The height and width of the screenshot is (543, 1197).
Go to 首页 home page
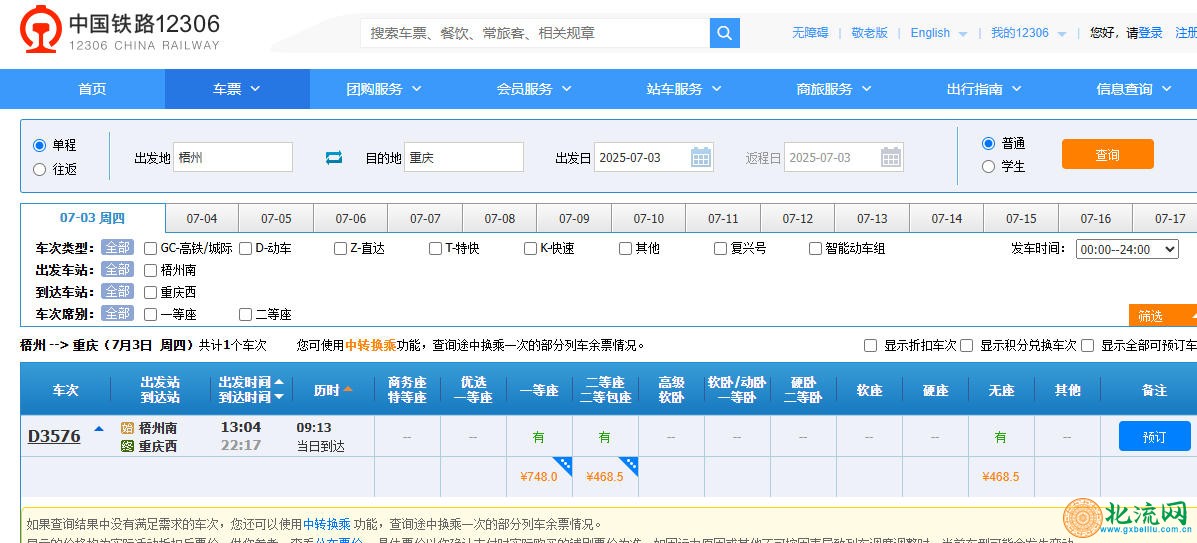(x=92, y=89)
